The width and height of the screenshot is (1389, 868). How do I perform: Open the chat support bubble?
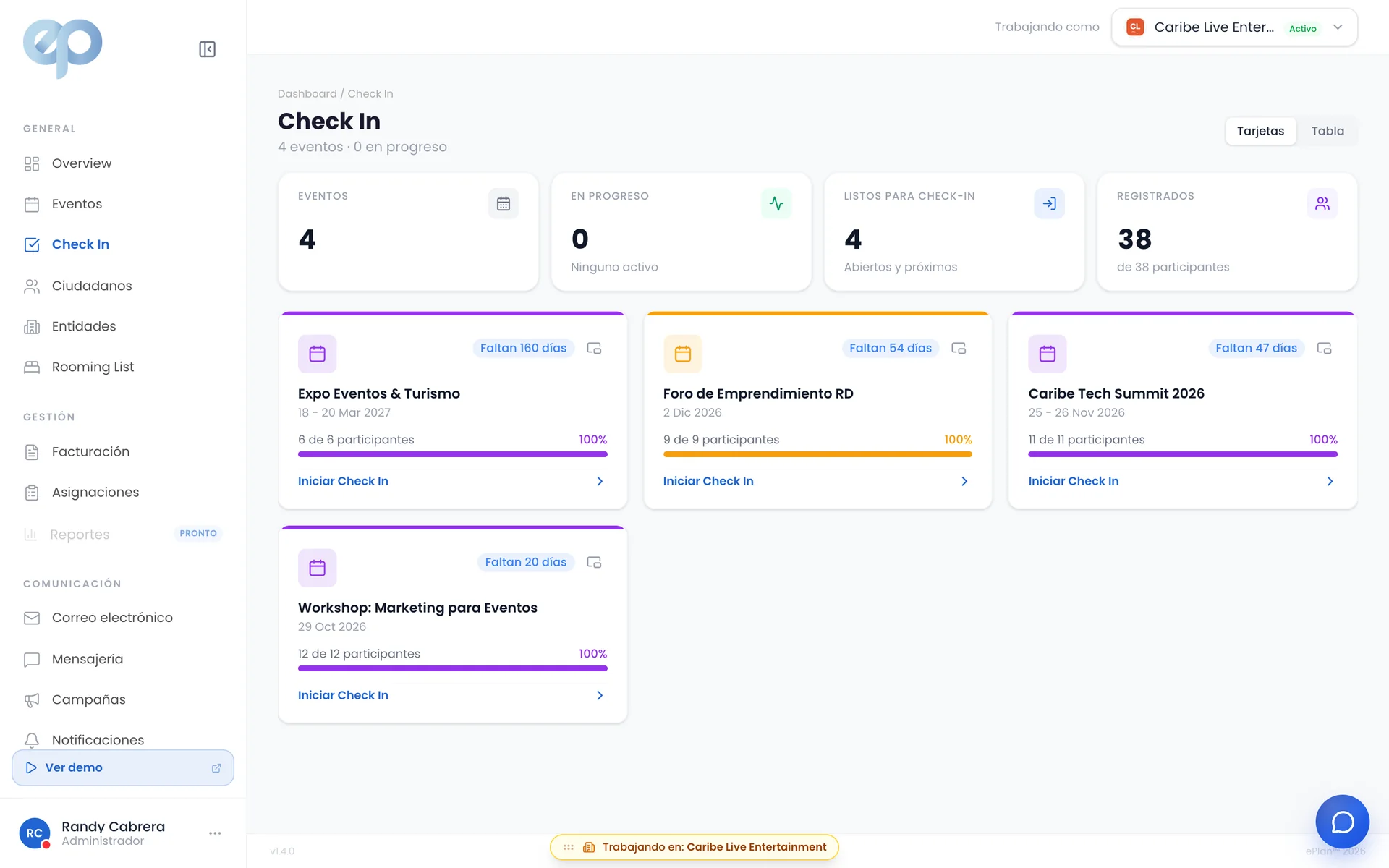point(1342,822)
